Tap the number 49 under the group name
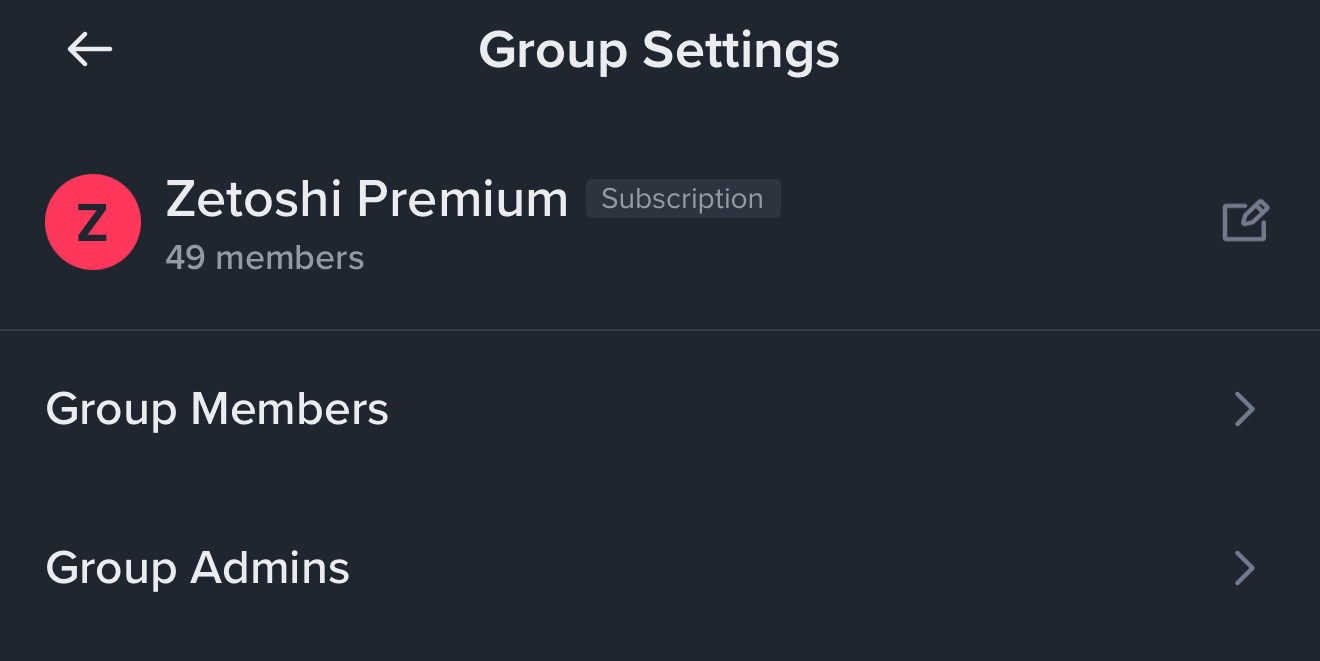The width and height of the screenshot is (1320, 661). [185, 258]
